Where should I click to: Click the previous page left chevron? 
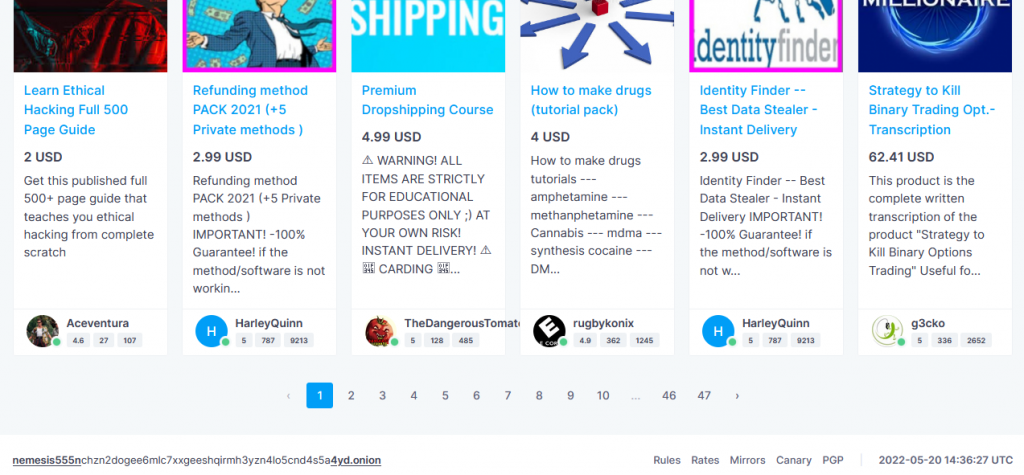point(288,395)
